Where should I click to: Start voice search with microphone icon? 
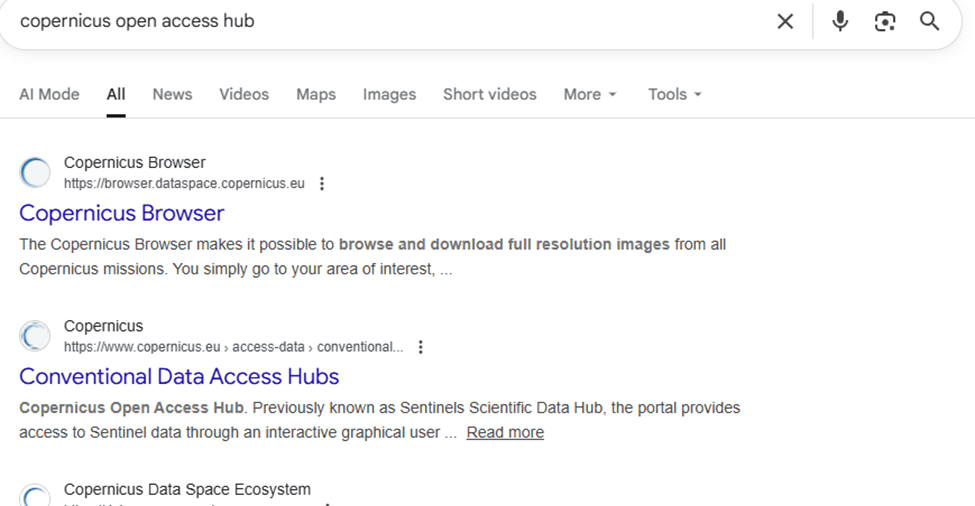(840, 21)
